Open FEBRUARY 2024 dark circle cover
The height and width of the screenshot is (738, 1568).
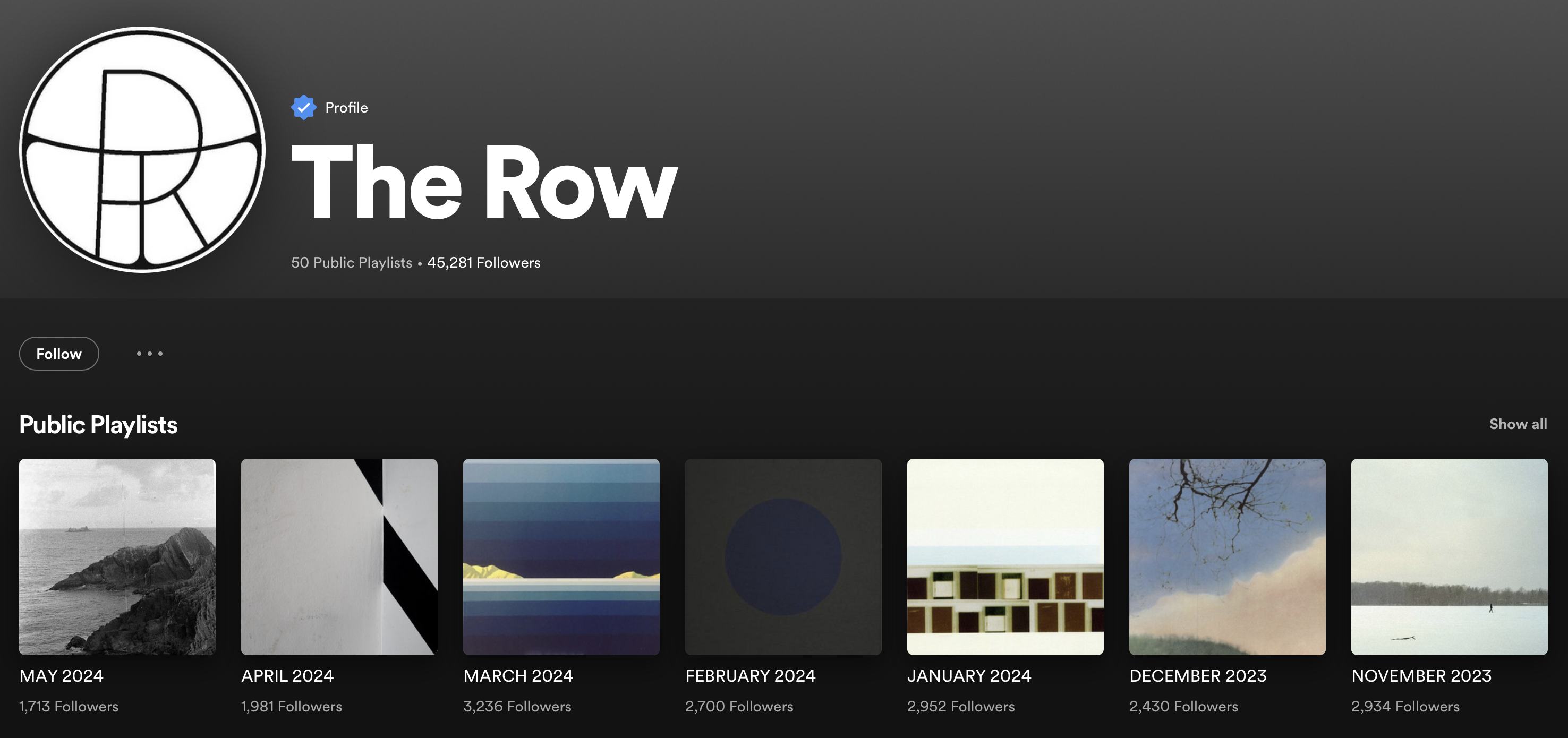point(783,557)
